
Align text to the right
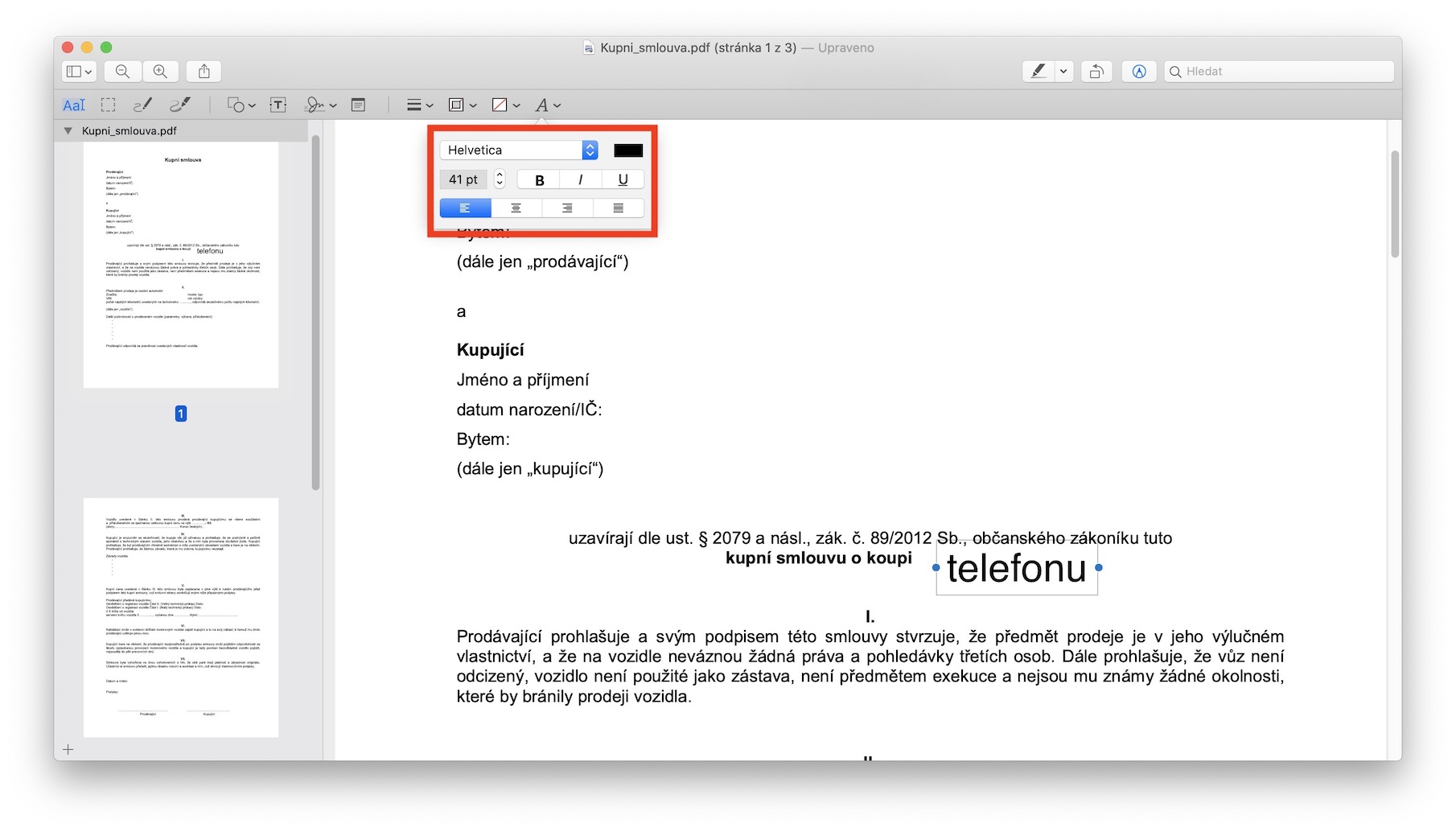[567, 208]
